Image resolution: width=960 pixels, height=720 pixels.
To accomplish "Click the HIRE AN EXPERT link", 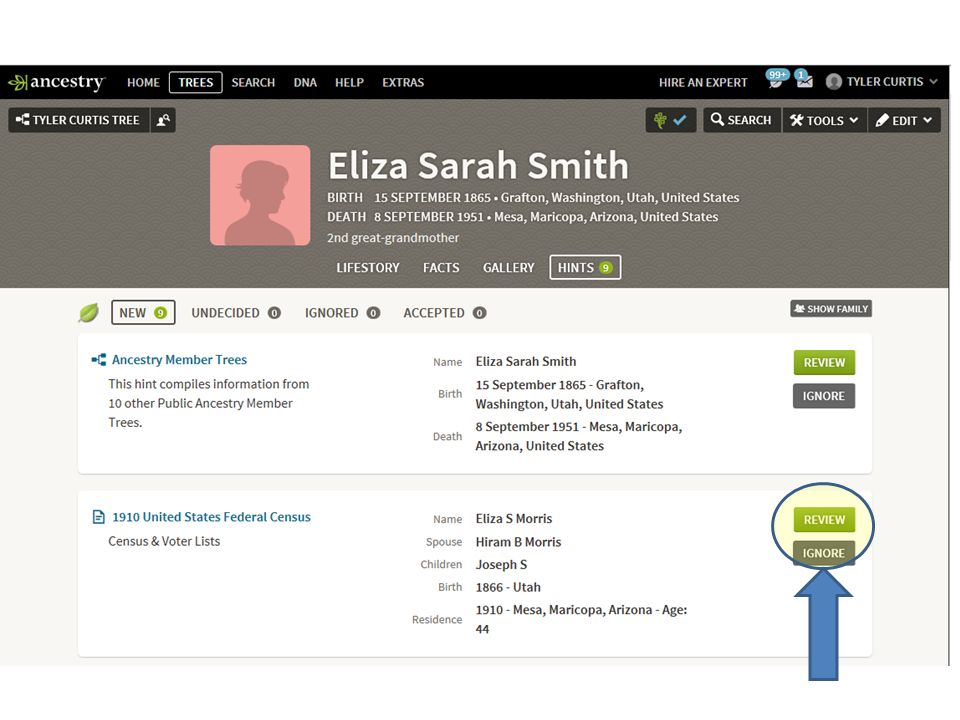I will pyautogui.click(x=703, y=83).
